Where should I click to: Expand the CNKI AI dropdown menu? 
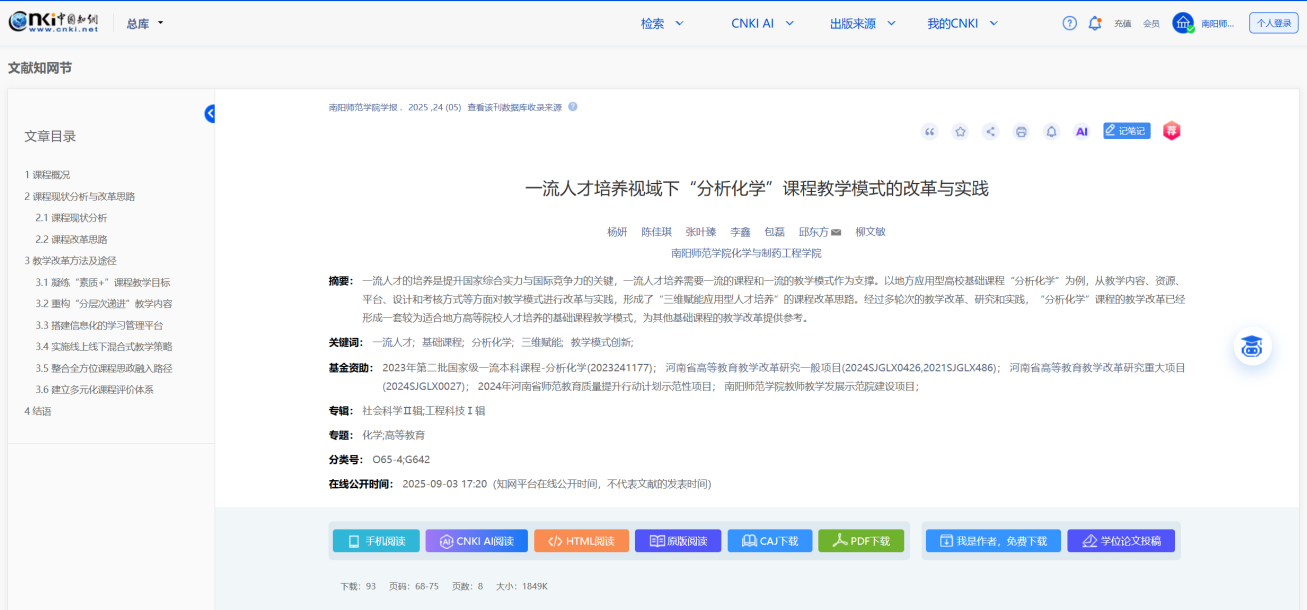tap(762, 23)
